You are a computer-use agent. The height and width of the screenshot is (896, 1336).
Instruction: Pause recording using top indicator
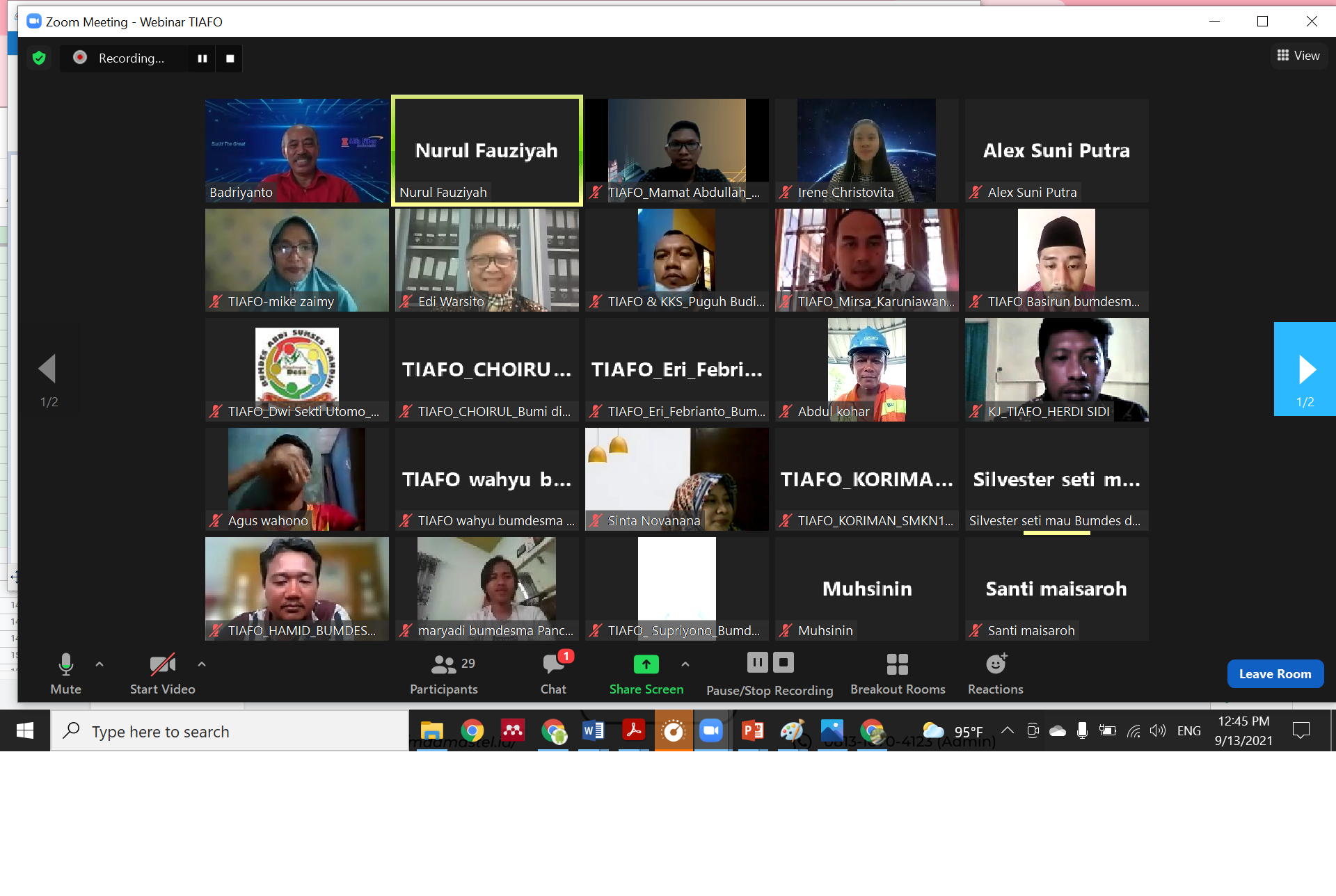coord(202,58)
